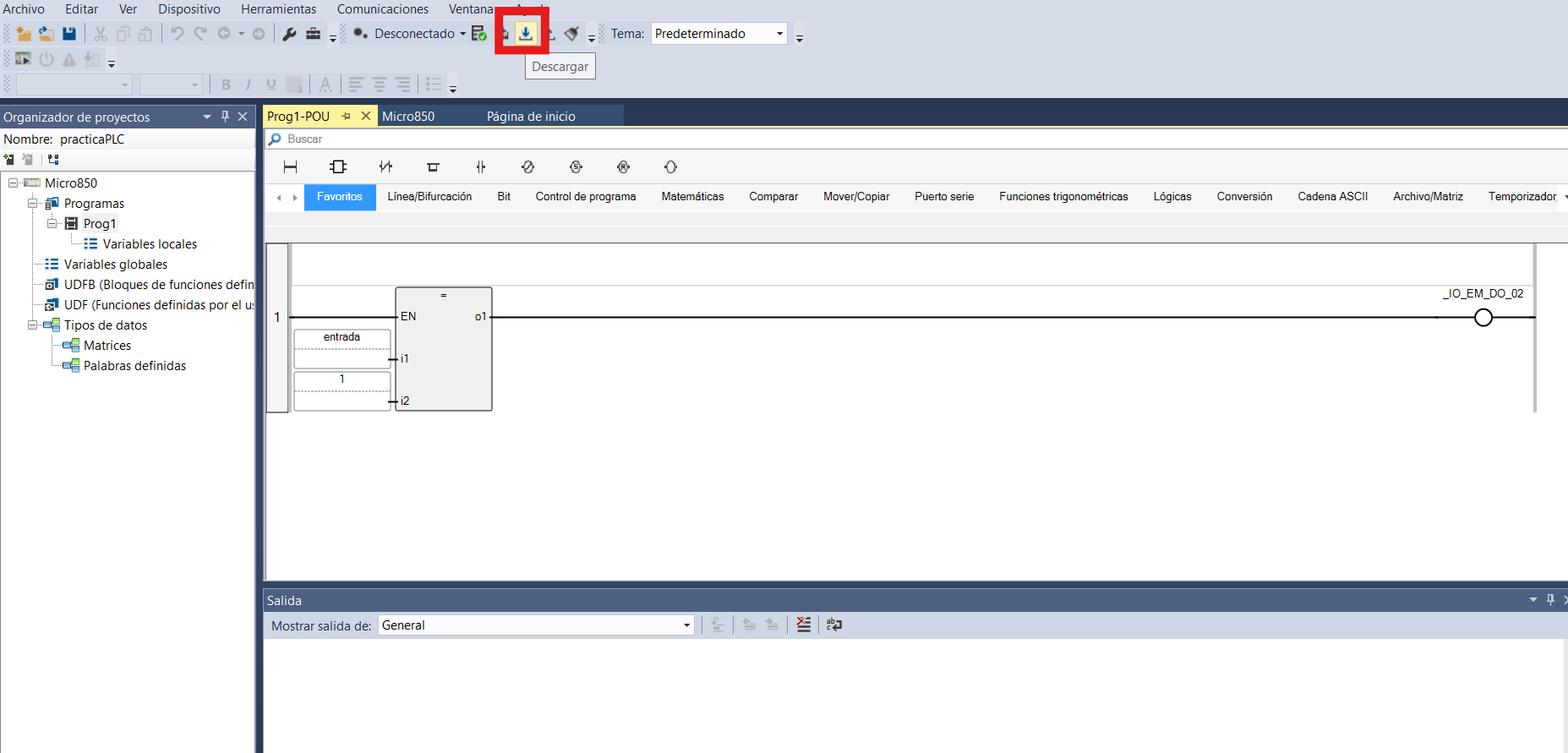Insert a rung from the ladder toolbar
1568x753 pixels.
(x=290, y=167)
